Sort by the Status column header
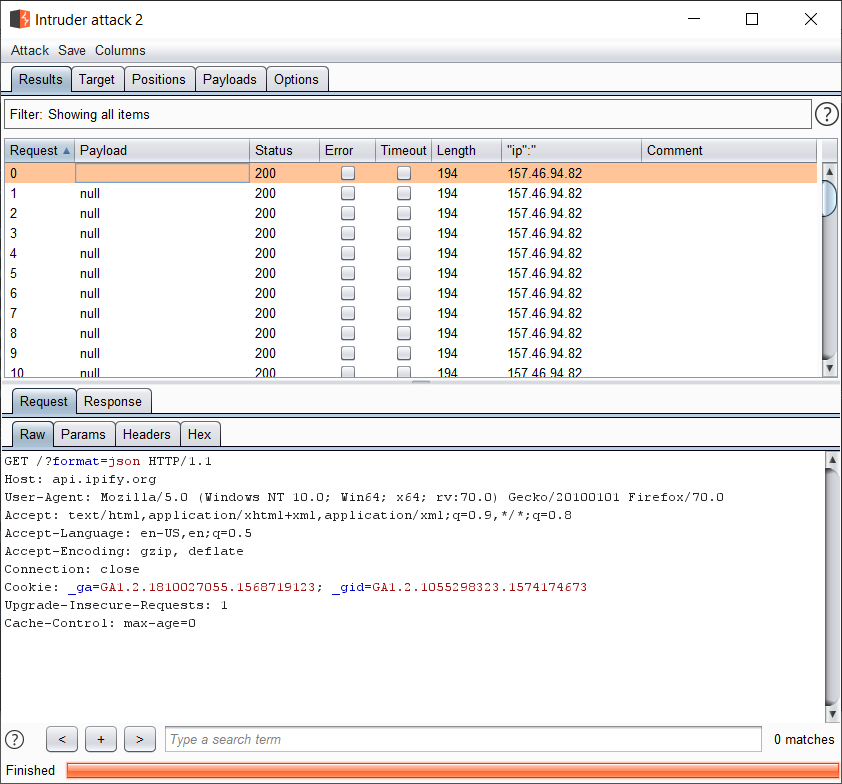 [284, 150]
